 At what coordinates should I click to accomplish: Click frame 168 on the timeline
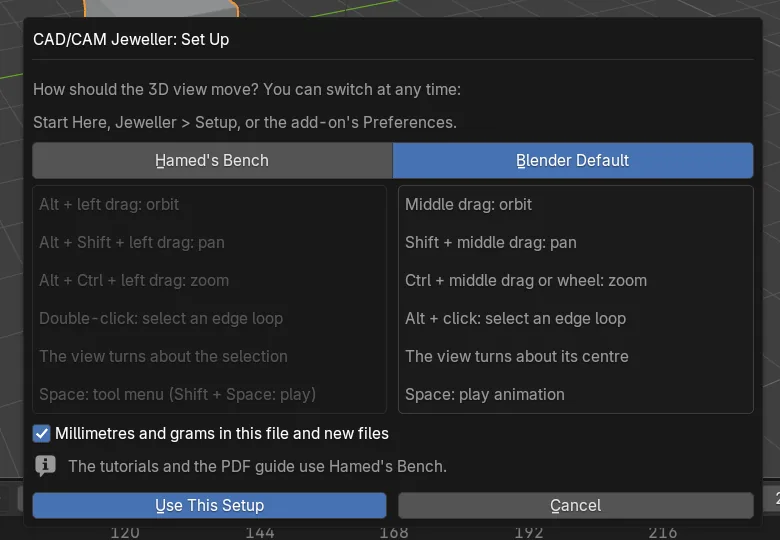click(x=394, y=533)
